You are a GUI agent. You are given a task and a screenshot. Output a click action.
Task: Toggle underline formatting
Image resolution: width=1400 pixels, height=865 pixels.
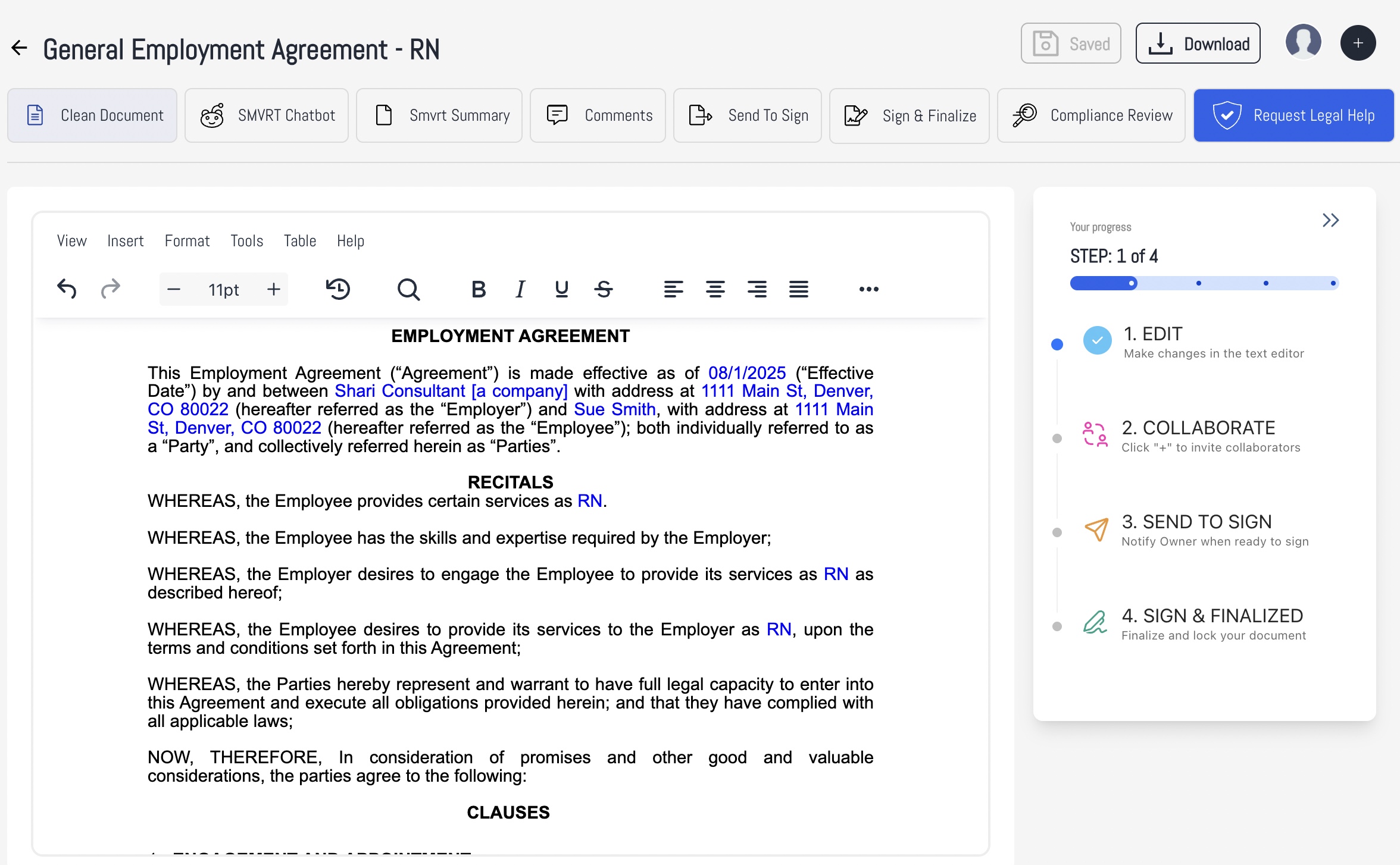point(561,289)
